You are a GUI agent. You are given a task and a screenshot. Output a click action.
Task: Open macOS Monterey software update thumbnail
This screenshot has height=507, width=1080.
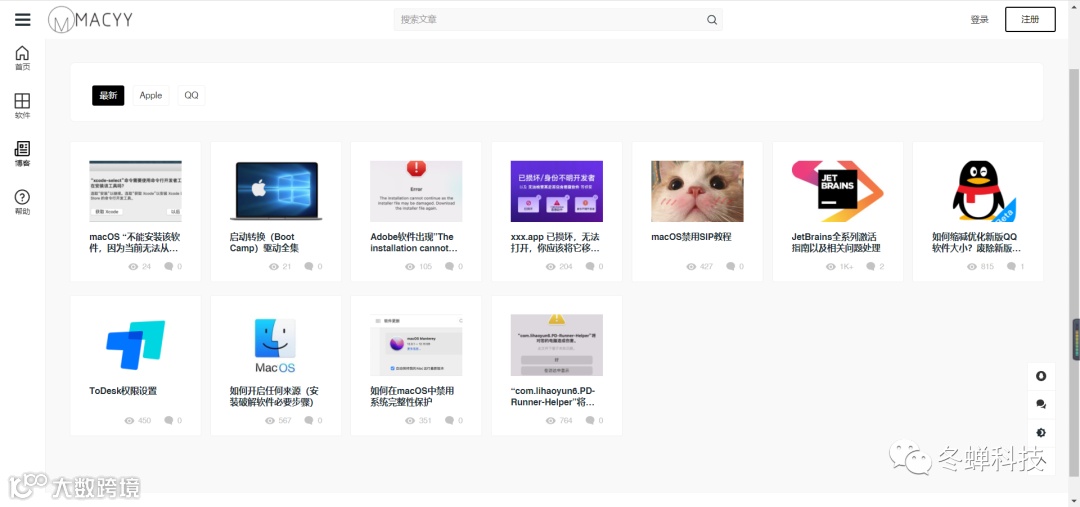click(x=416, y=345)
